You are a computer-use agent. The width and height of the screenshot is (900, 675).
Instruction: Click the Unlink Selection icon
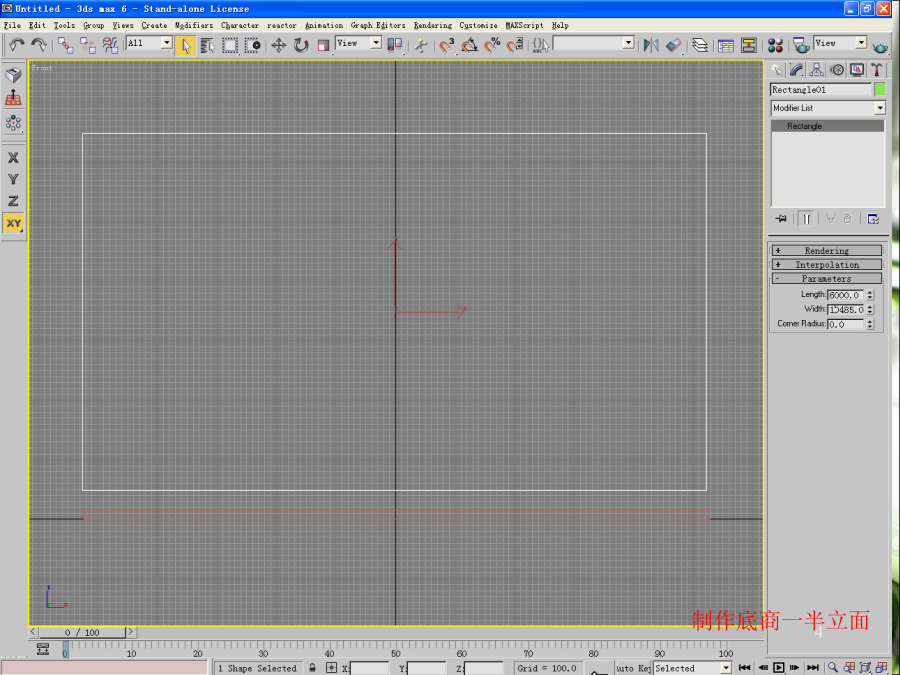point(88,45)
